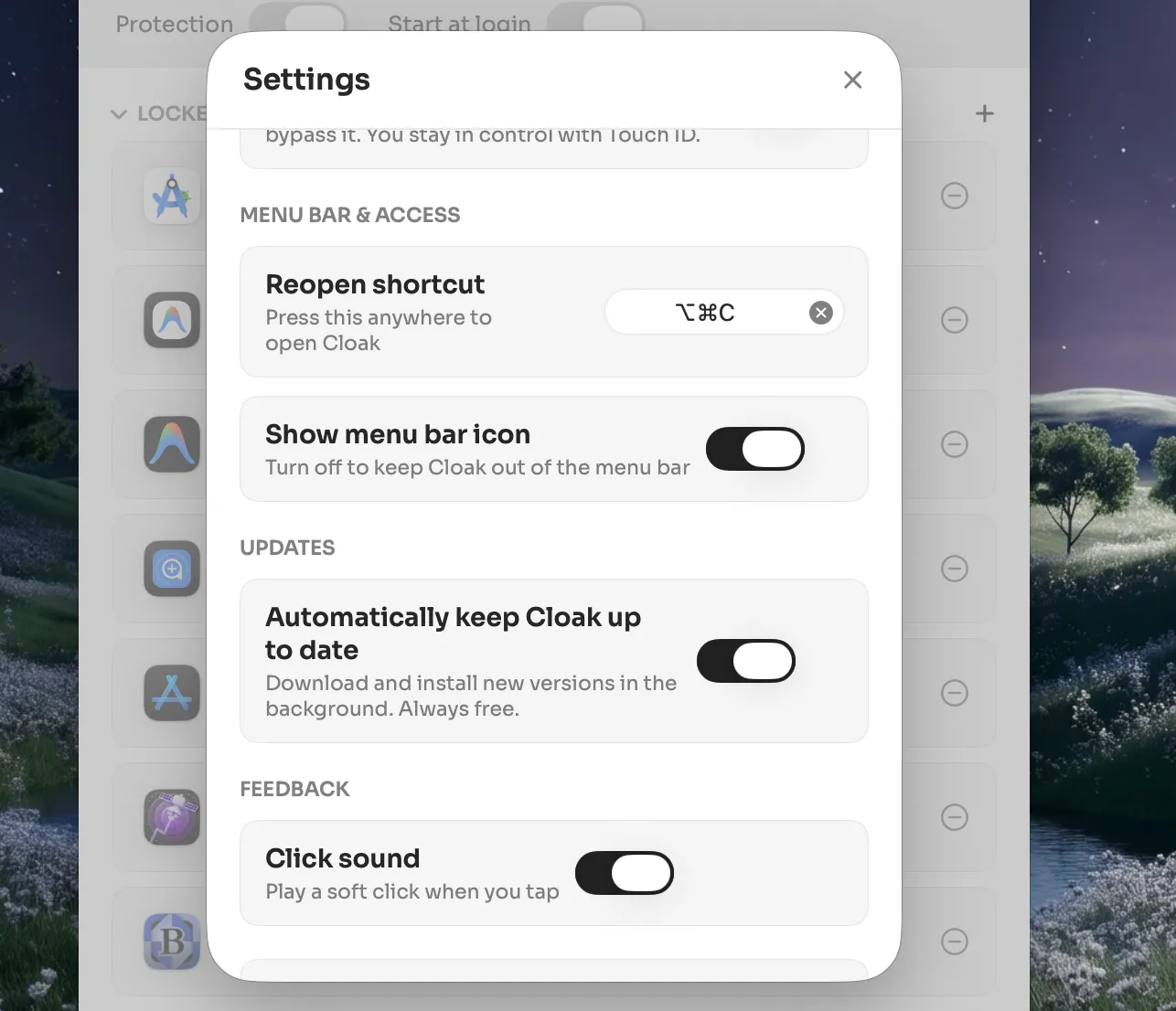
Task: Click 'Press this anywhere to open Cloak' text
Action: coord(379,330)
